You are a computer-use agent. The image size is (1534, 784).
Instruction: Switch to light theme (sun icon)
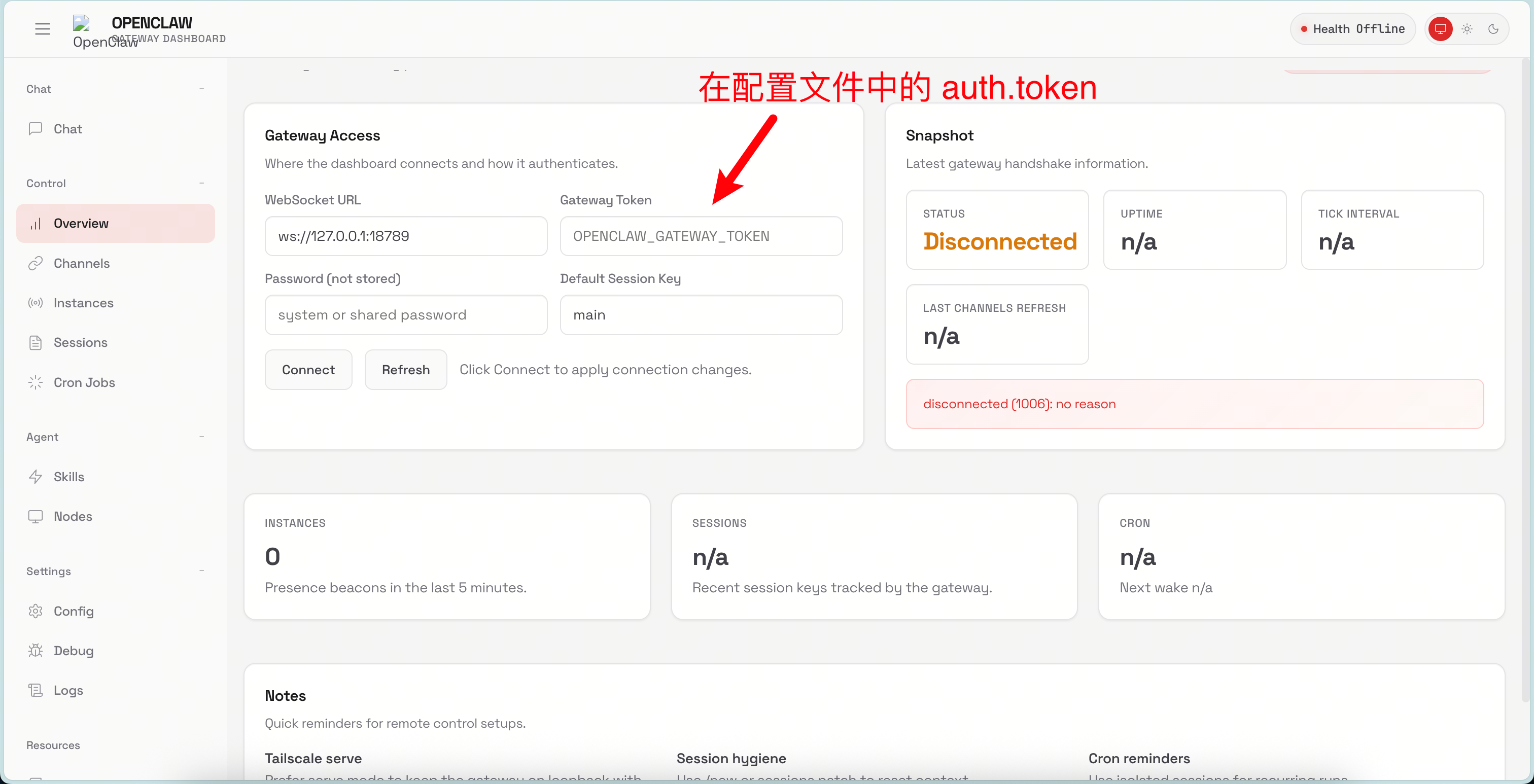1467,28
